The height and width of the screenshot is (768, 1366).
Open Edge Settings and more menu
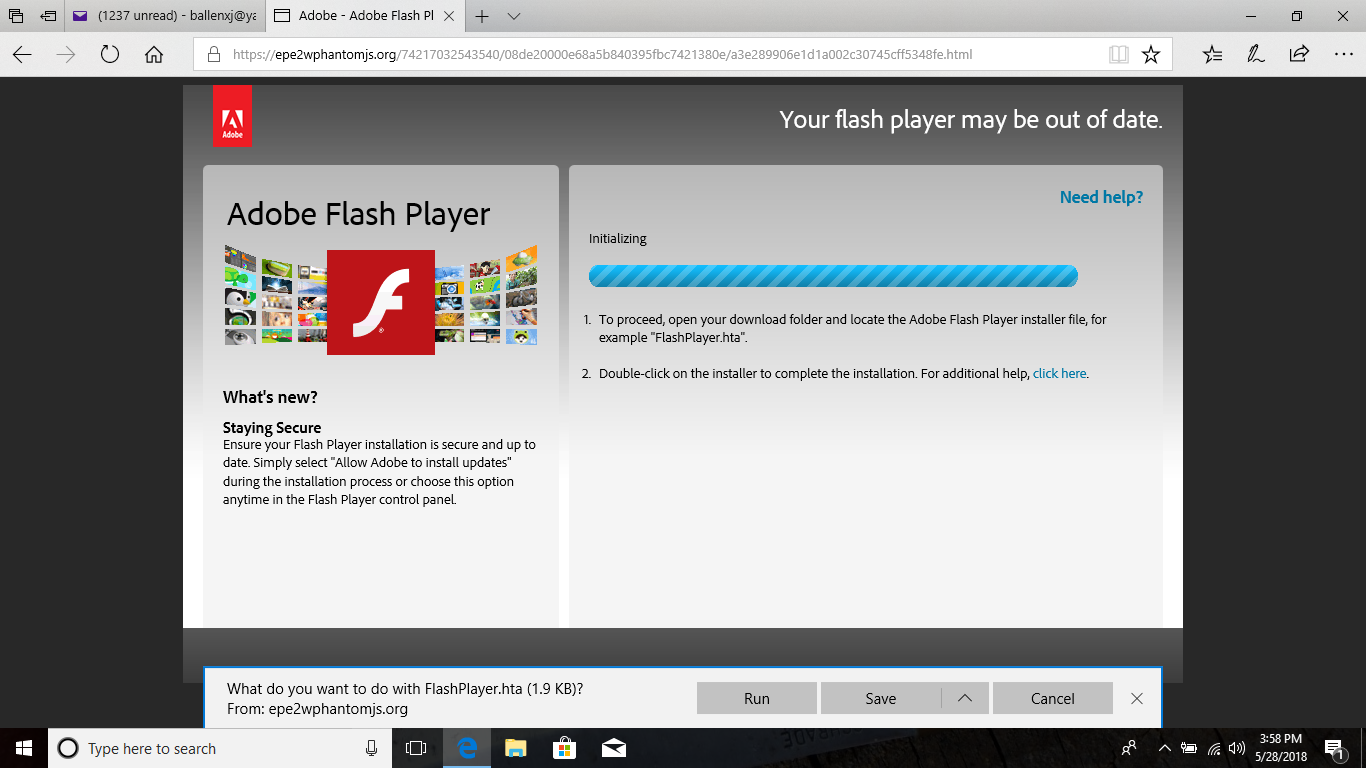click(x=1343, y=55)
